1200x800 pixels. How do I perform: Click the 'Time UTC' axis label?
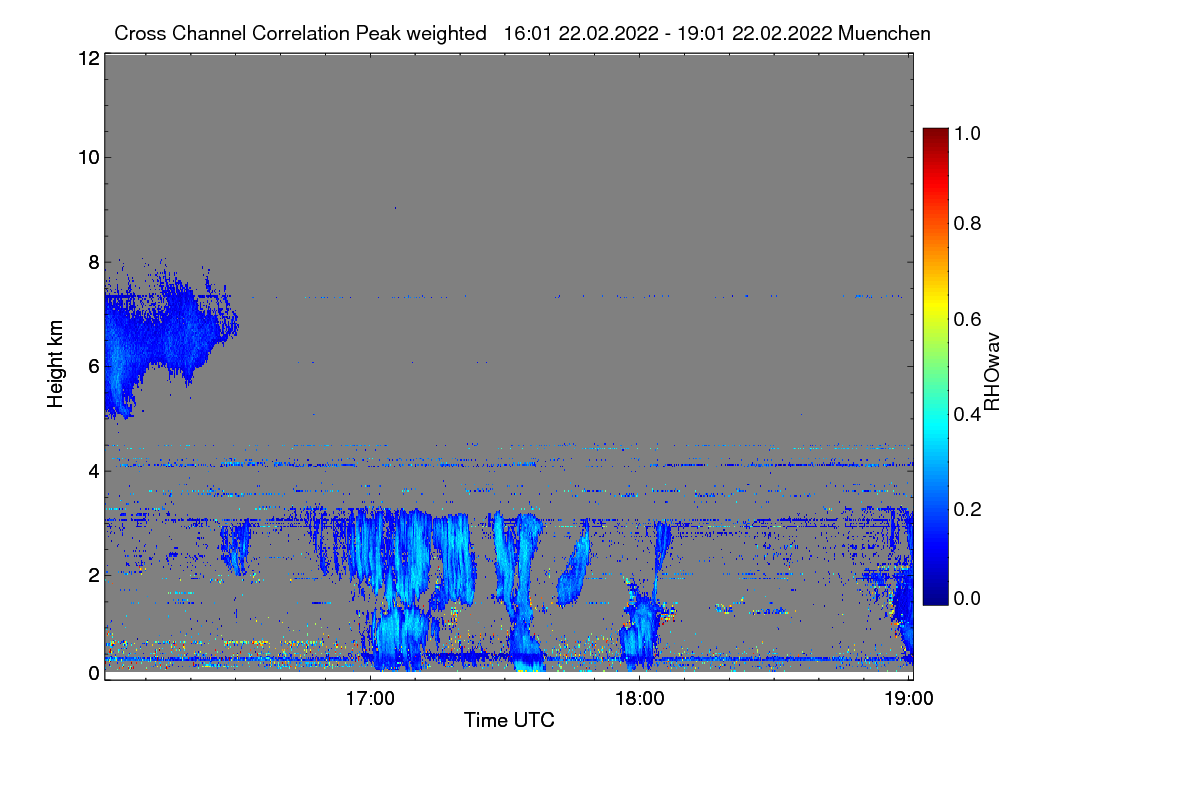(509, 720)
